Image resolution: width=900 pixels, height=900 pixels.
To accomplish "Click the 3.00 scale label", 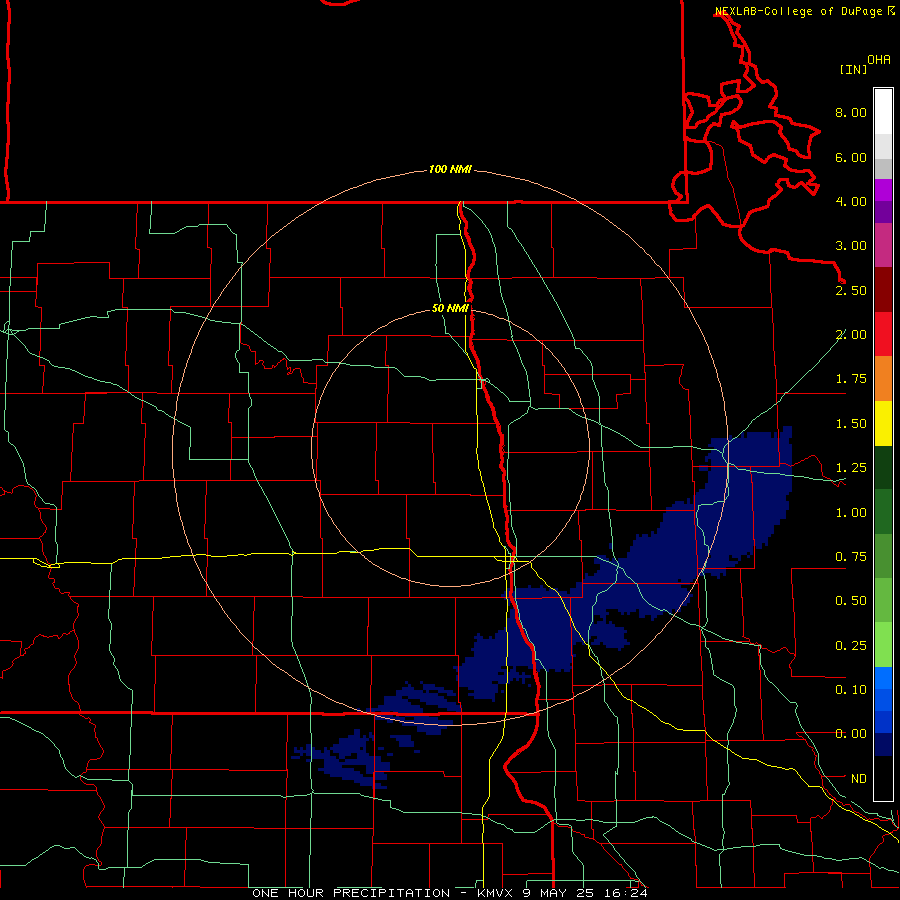I will coord(851,246).
